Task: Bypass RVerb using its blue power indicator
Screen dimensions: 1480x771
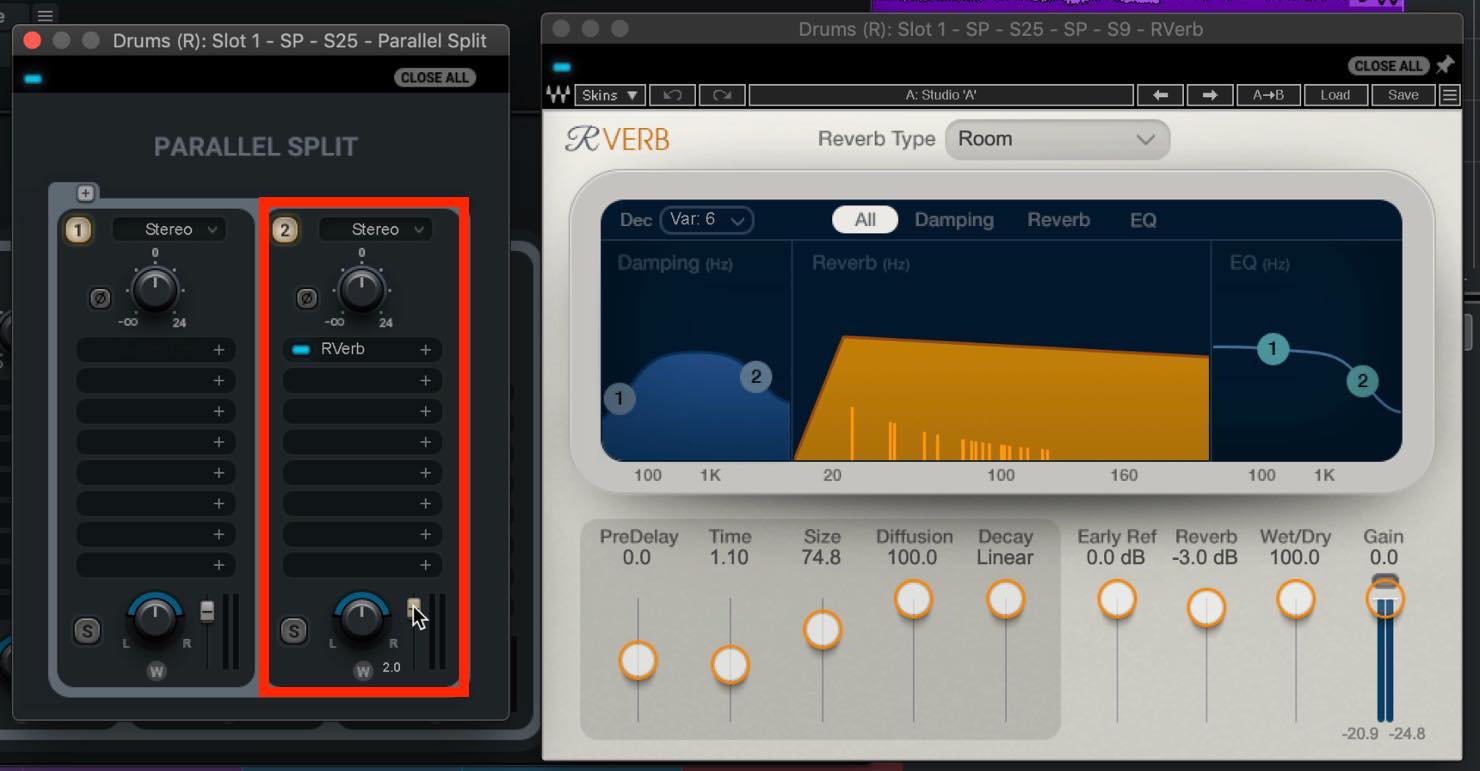Action: click(301, 349)
